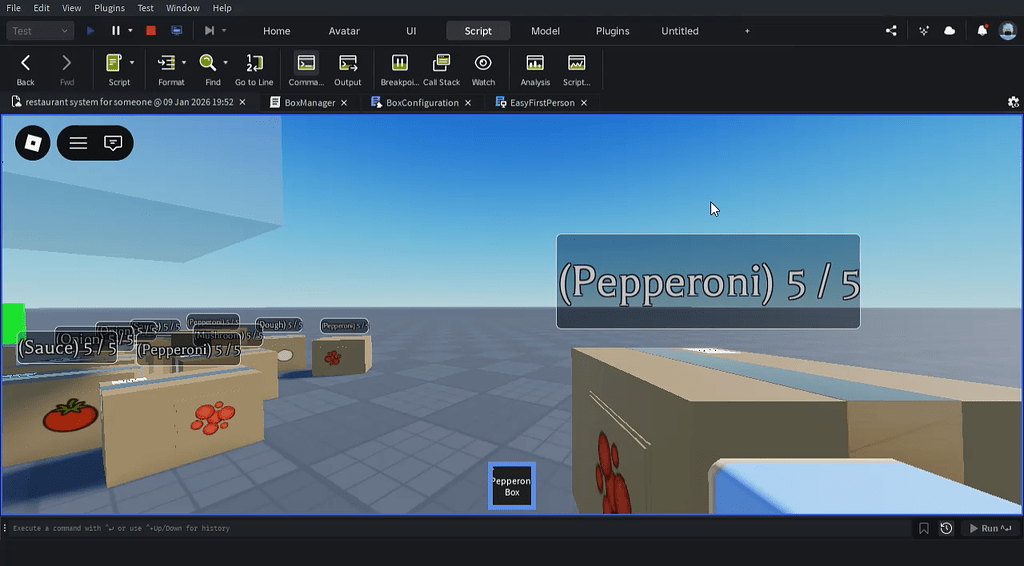Open the Edit menu

tap(41, 8)
